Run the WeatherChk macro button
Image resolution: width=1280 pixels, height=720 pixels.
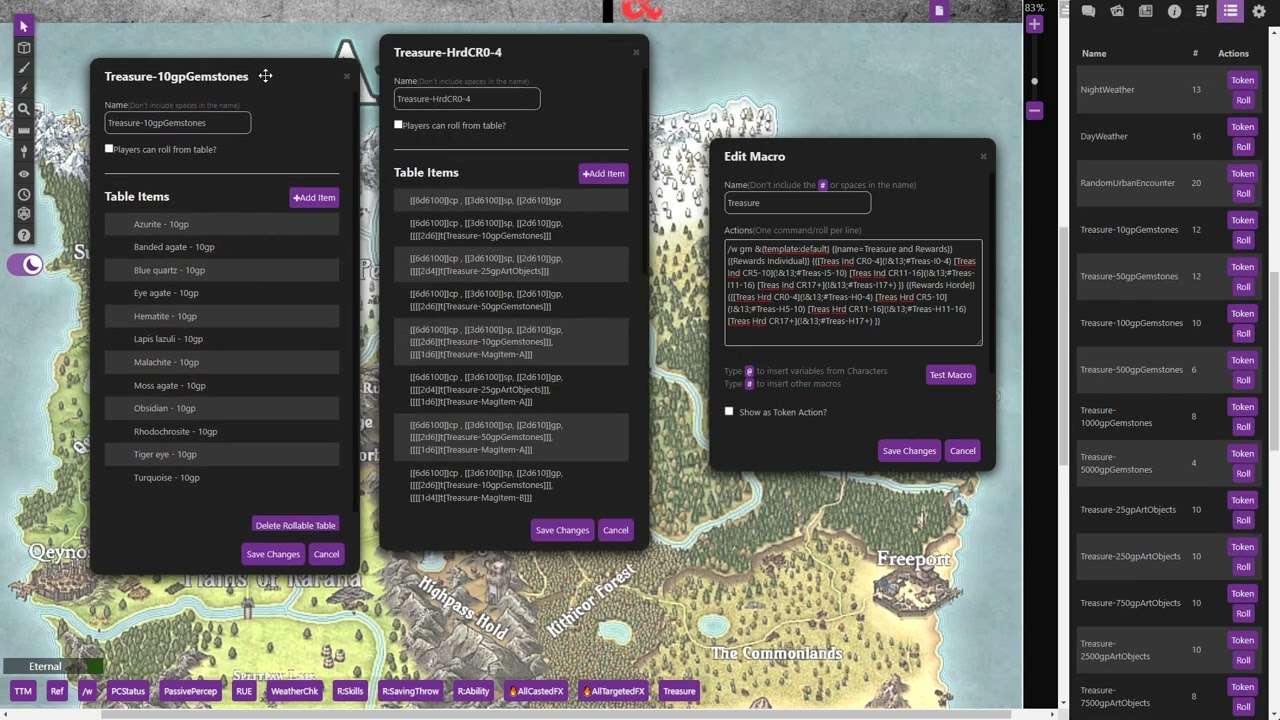[294, 691]
